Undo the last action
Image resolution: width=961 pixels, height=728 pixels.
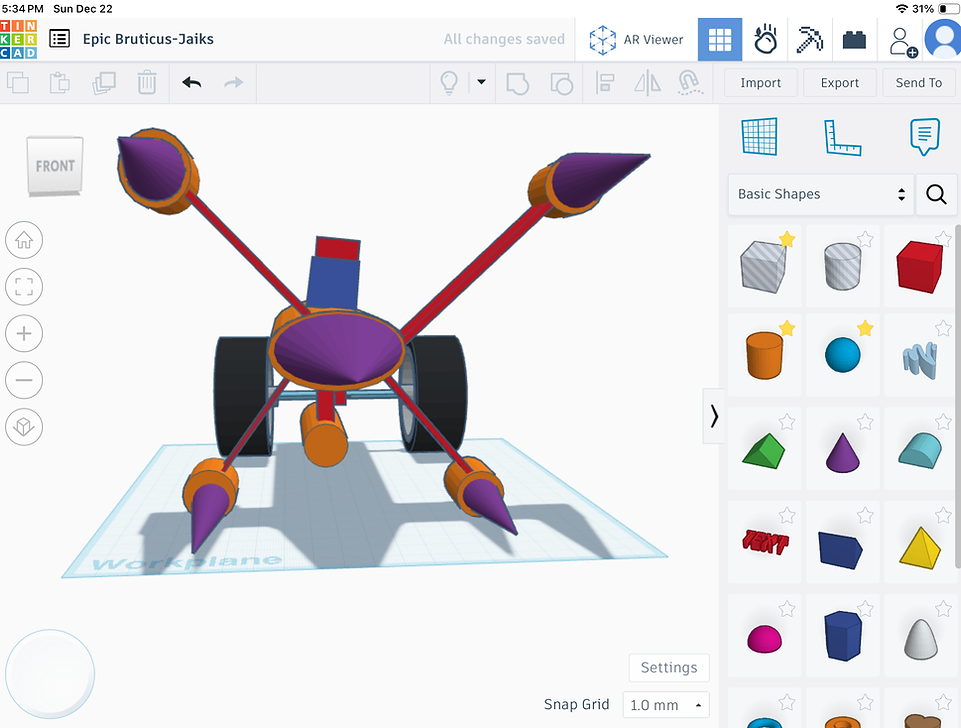pos(192,83)
